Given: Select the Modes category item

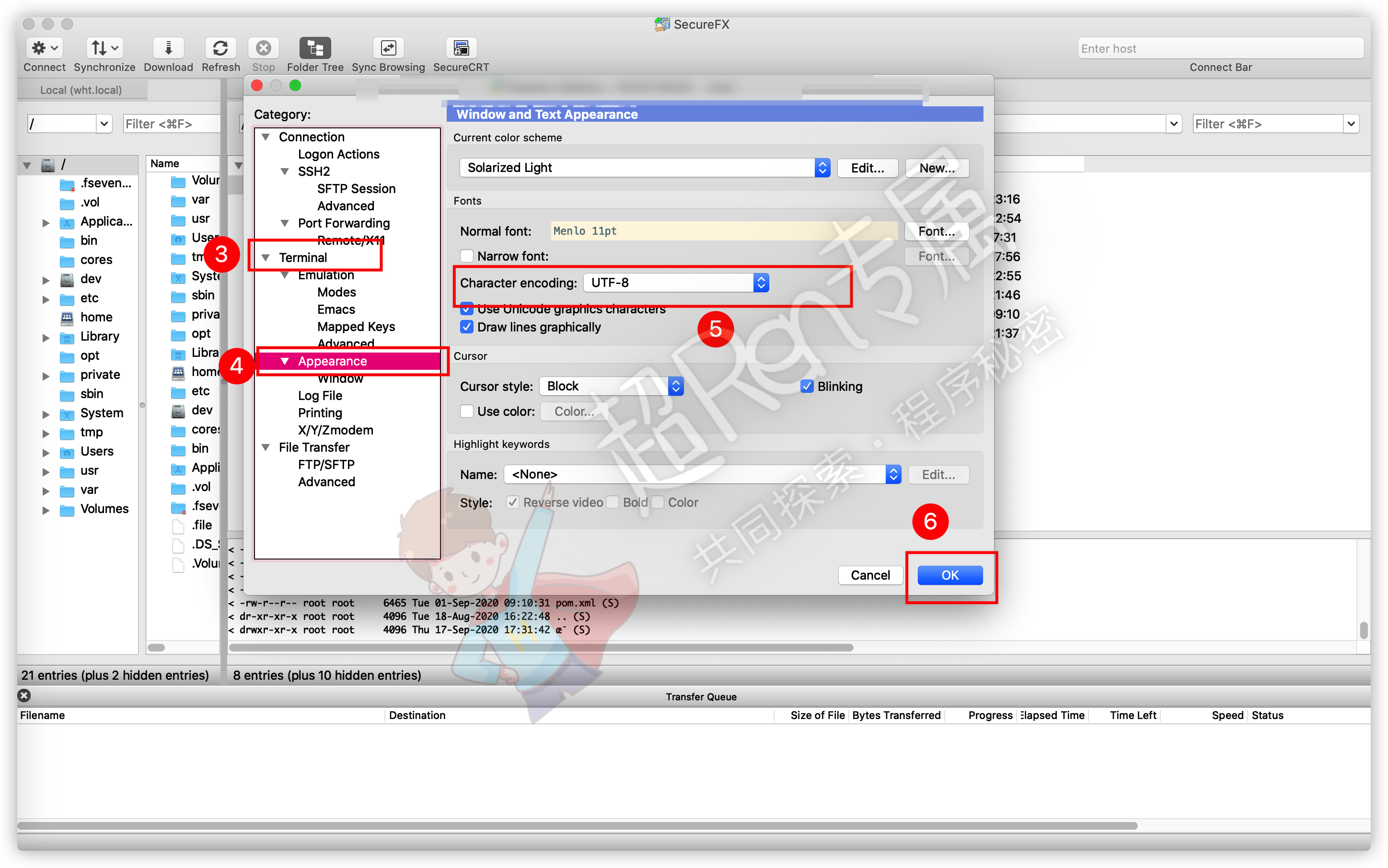Looking at the screenshot, I should (336, 292).
